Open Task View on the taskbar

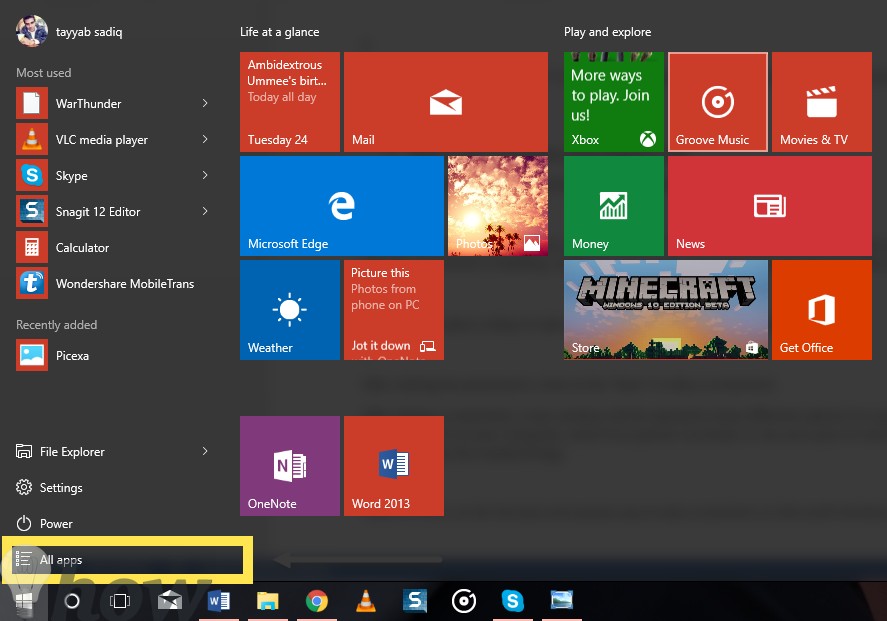[x=119, y=601]
